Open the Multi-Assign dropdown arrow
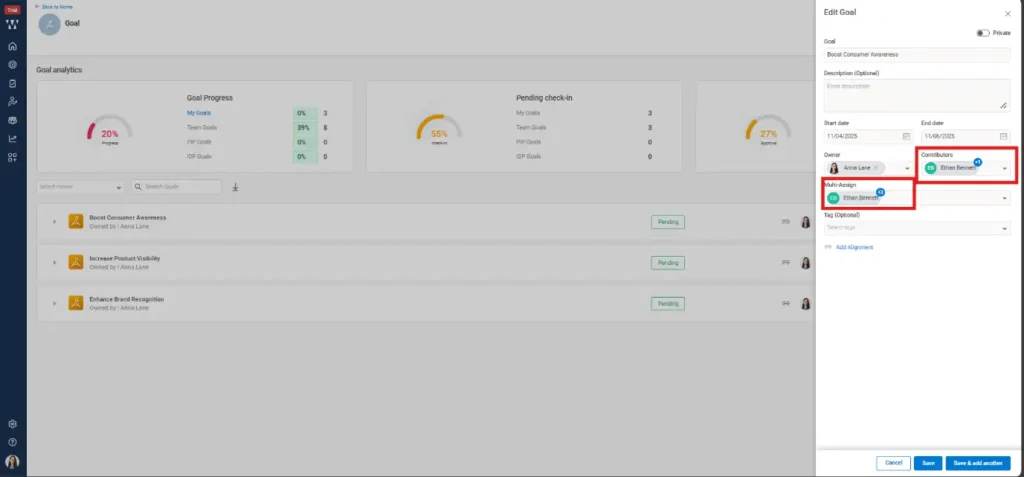 1004,198
